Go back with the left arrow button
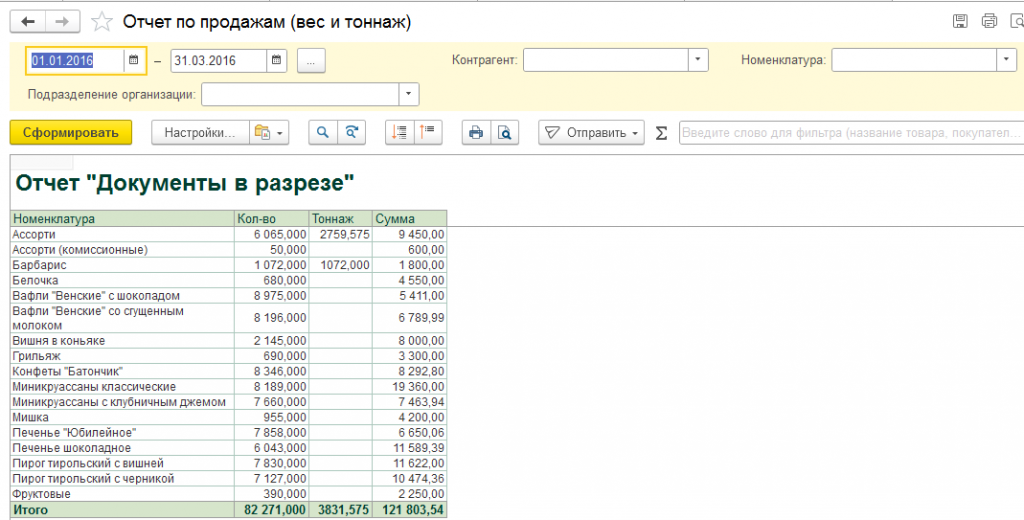This screenshot has width=1024, height=520. click(x=28, y=22)
